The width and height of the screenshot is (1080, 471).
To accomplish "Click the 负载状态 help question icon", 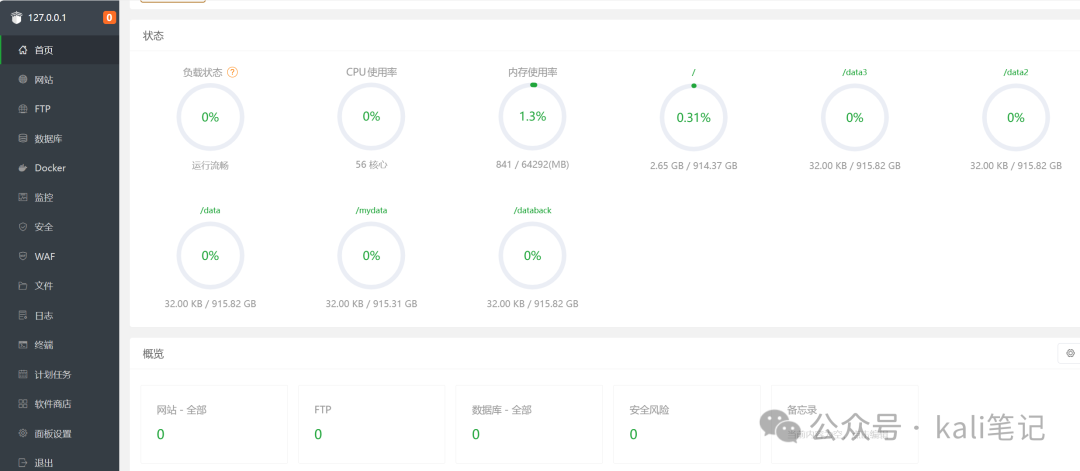I will (x=232, y=72).
